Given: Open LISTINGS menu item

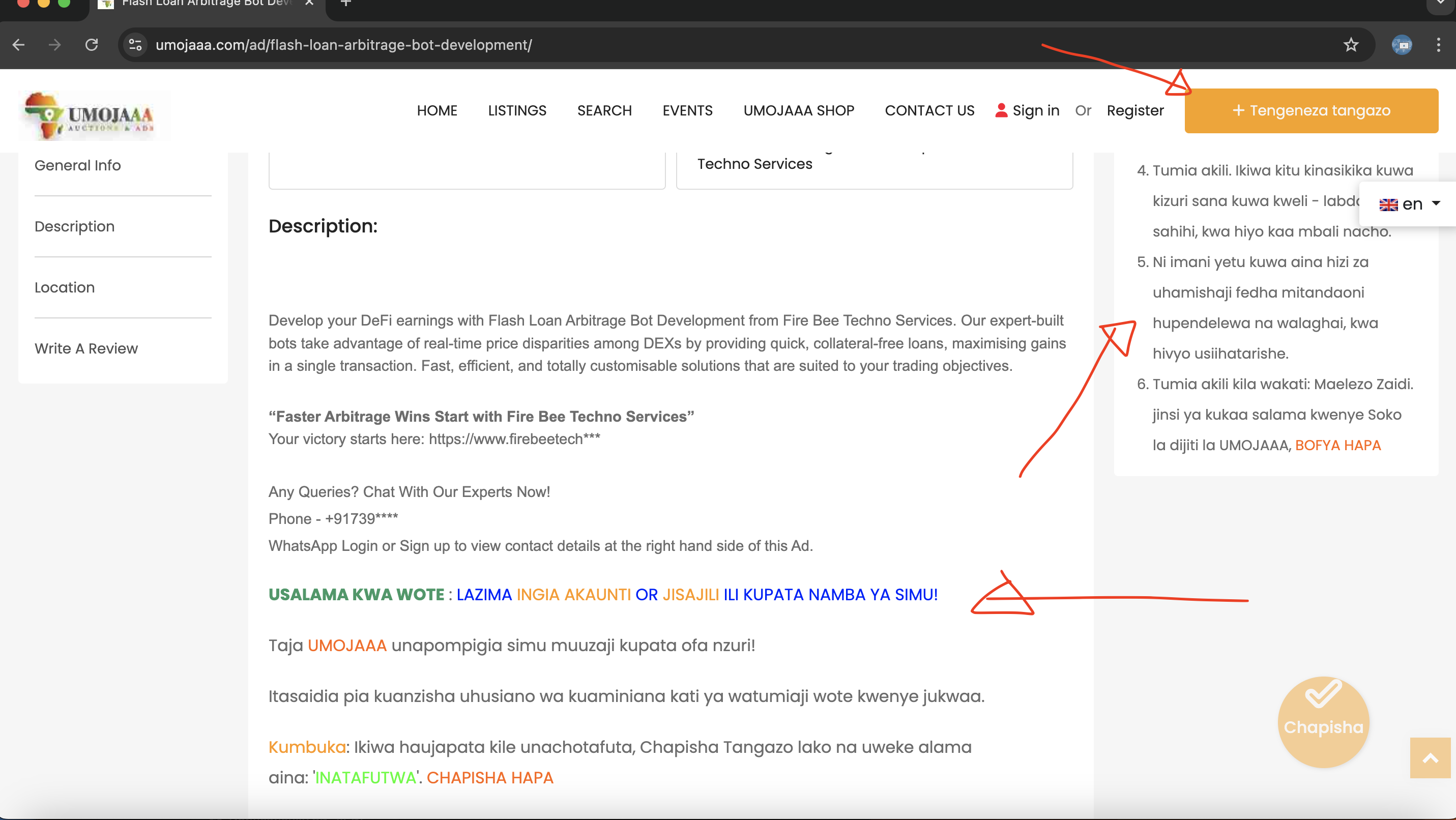Looking at the screenshot, I should (x=517, y=111).
